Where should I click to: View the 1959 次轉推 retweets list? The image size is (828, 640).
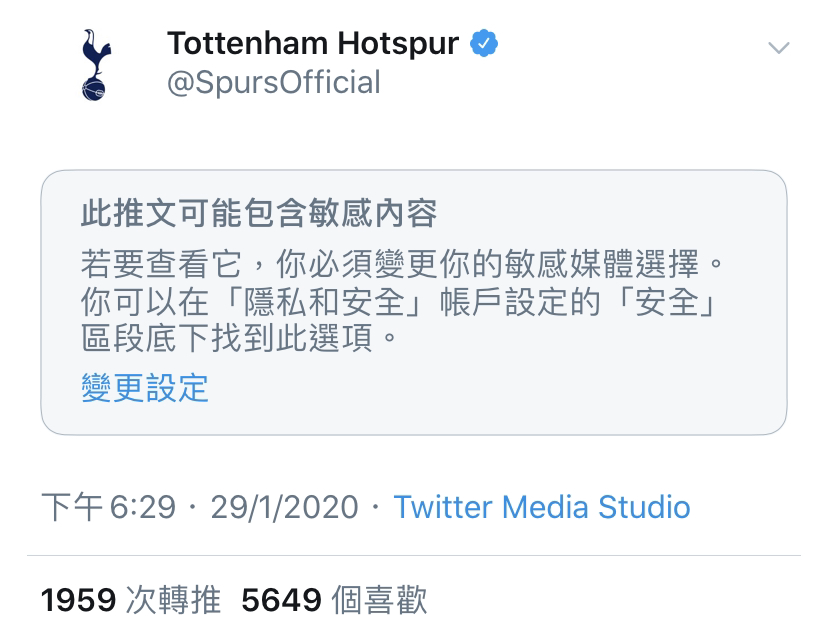pos(130,600)
